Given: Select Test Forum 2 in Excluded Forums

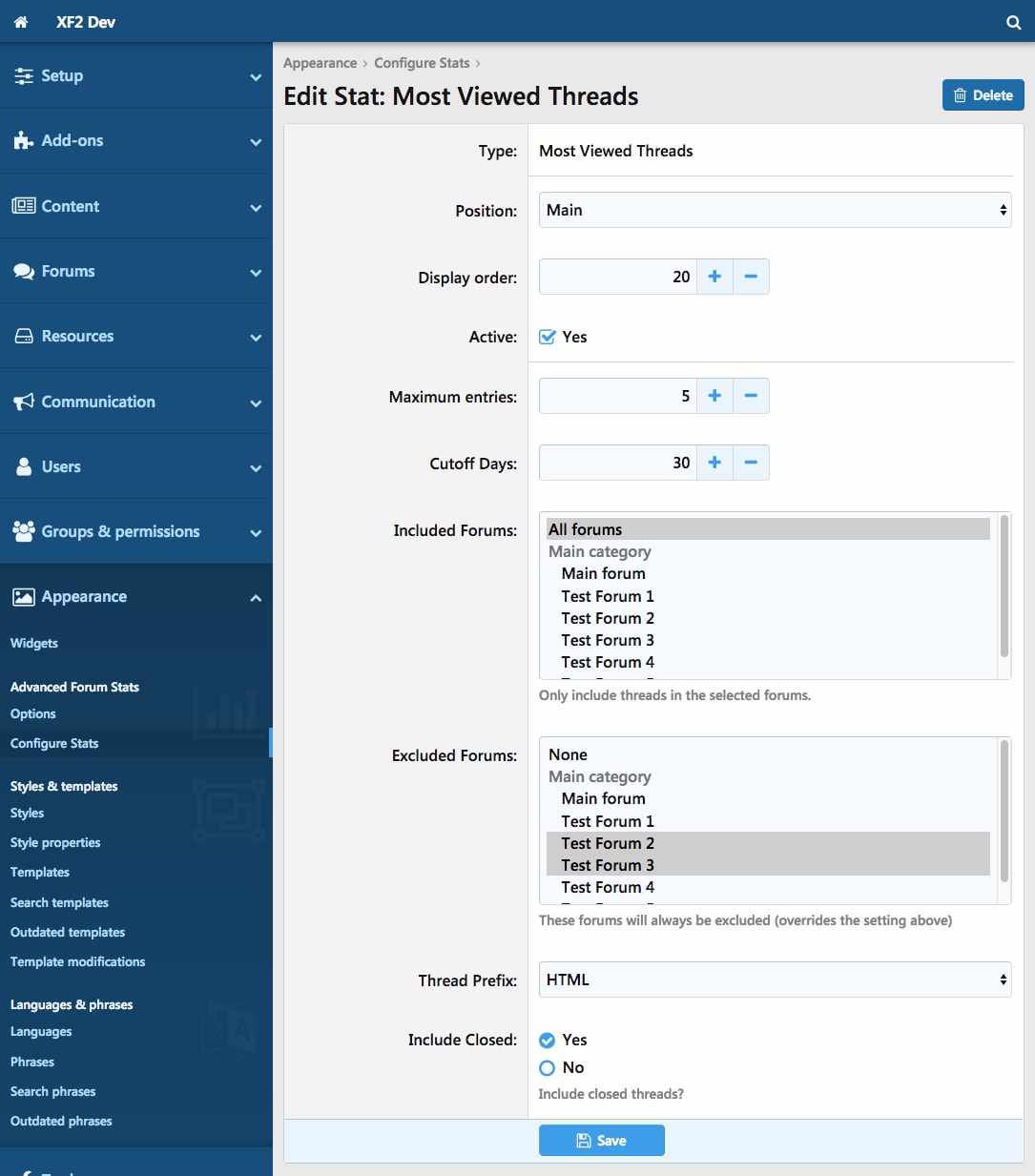Looking at the screenshot, I should pyautogui.click(x=768, y=843).
